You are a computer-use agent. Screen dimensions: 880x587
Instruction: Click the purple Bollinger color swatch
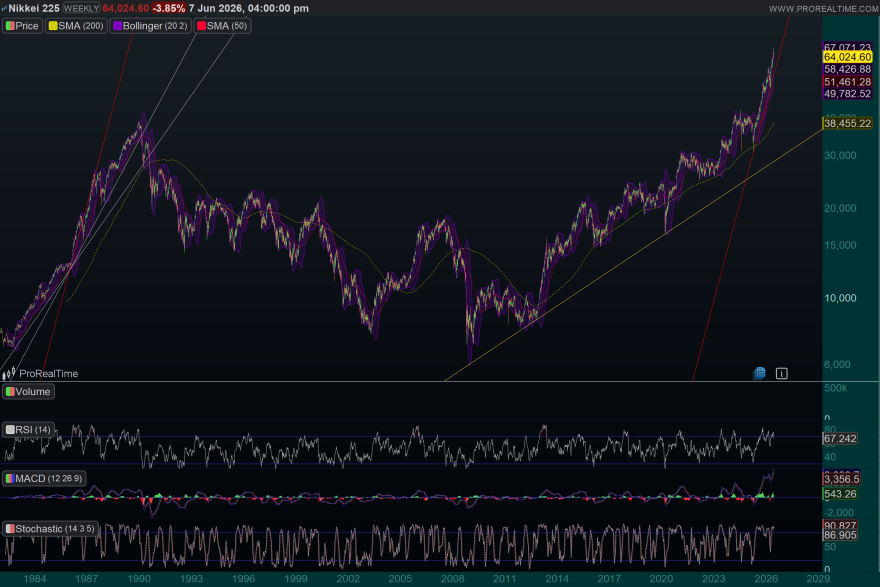pyautogui.click(x=118, y=26)
